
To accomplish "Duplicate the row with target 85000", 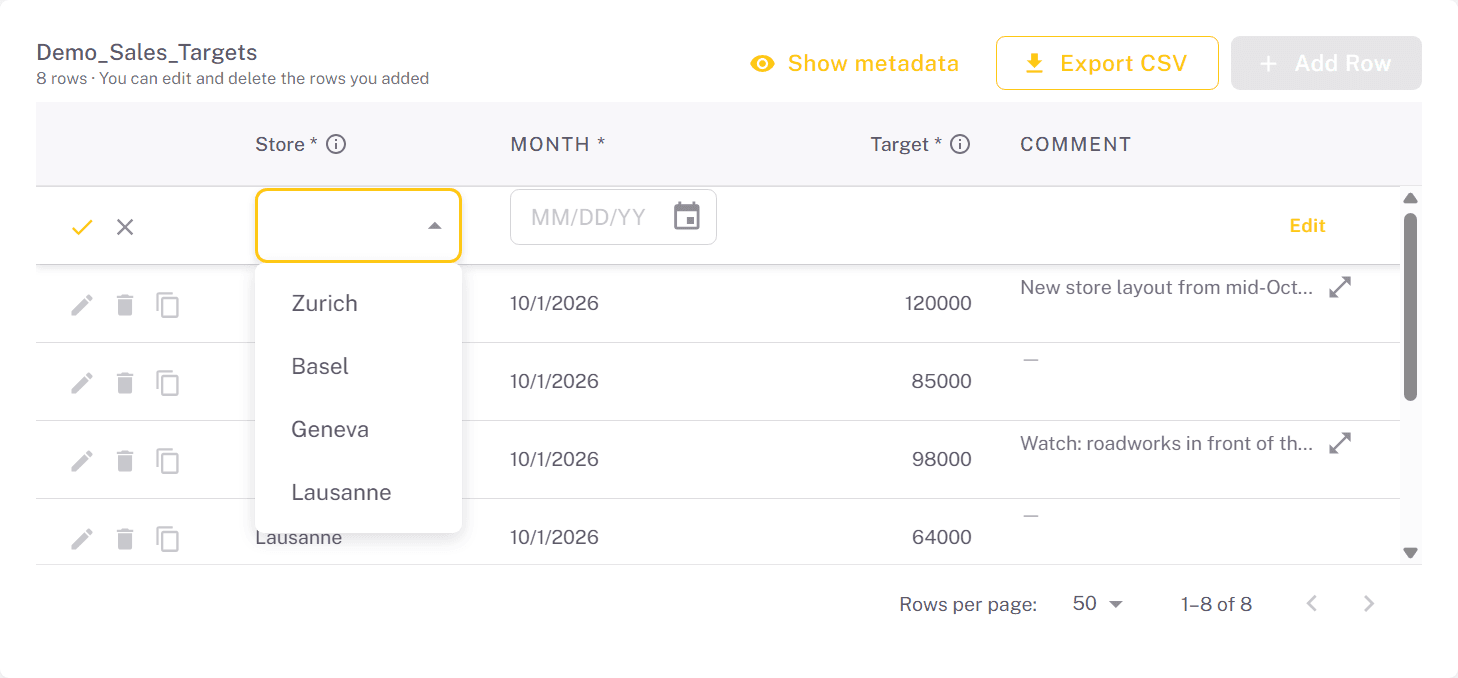I will pos(168,382).
